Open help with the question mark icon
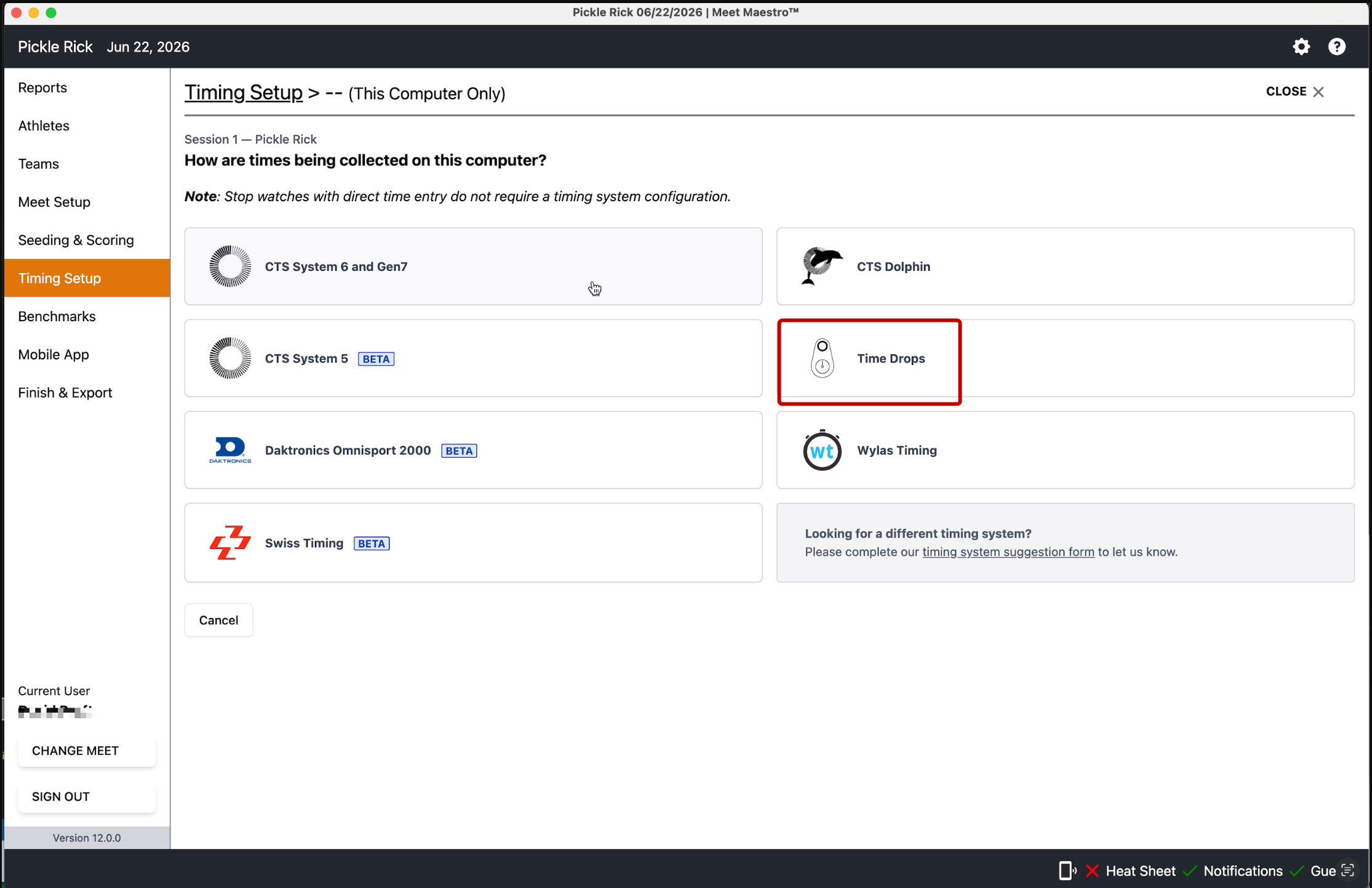 click(x=1337, y=47)
